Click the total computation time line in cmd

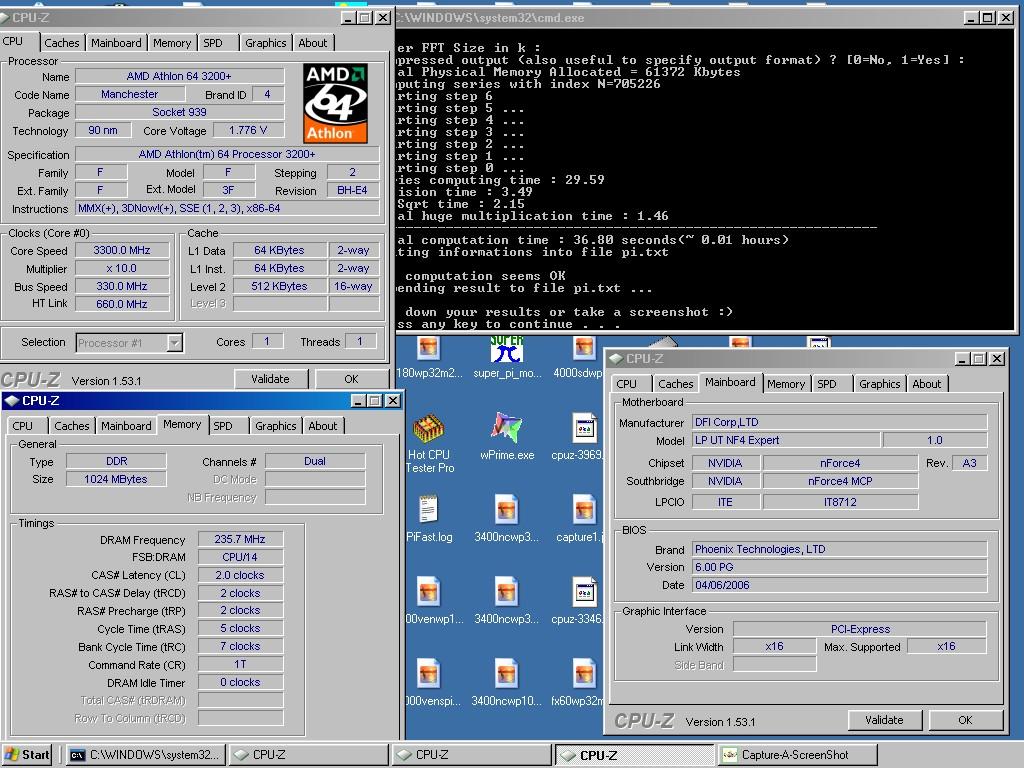click(592, 240)
